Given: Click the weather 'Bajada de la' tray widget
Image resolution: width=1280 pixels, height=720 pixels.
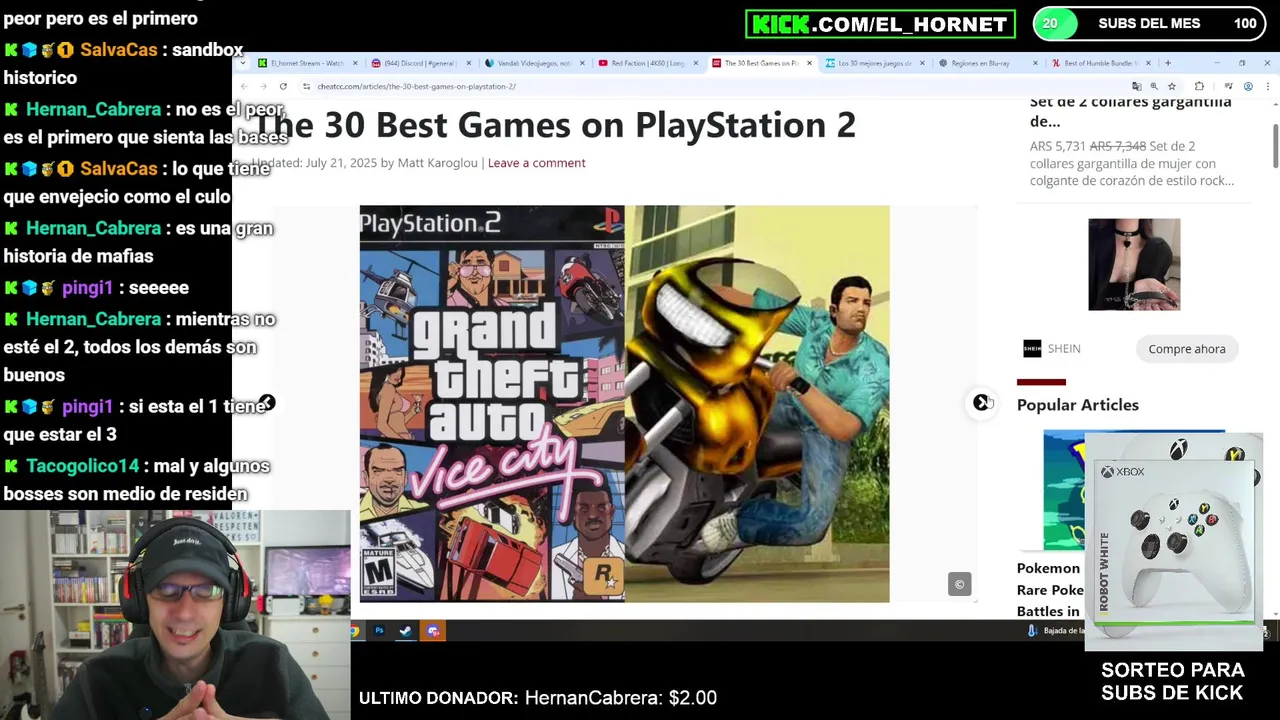Looking at the screenshot, I should click(1057, 631).
